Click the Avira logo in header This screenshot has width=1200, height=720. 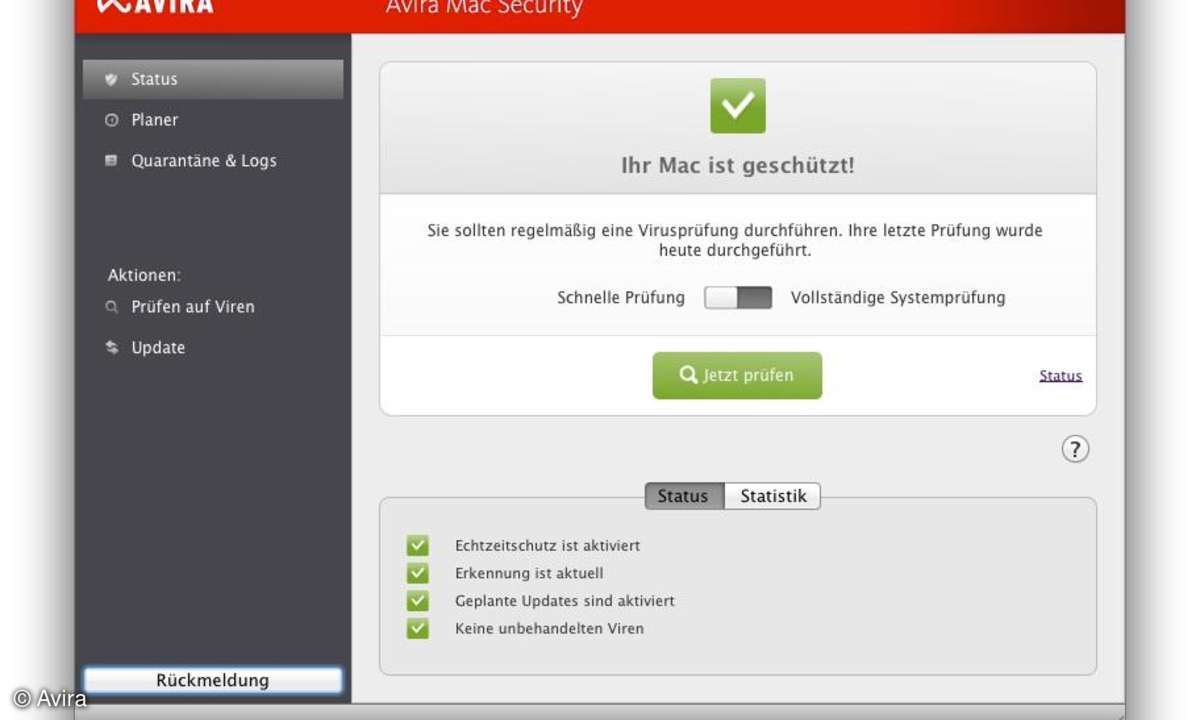click(155, 7)
